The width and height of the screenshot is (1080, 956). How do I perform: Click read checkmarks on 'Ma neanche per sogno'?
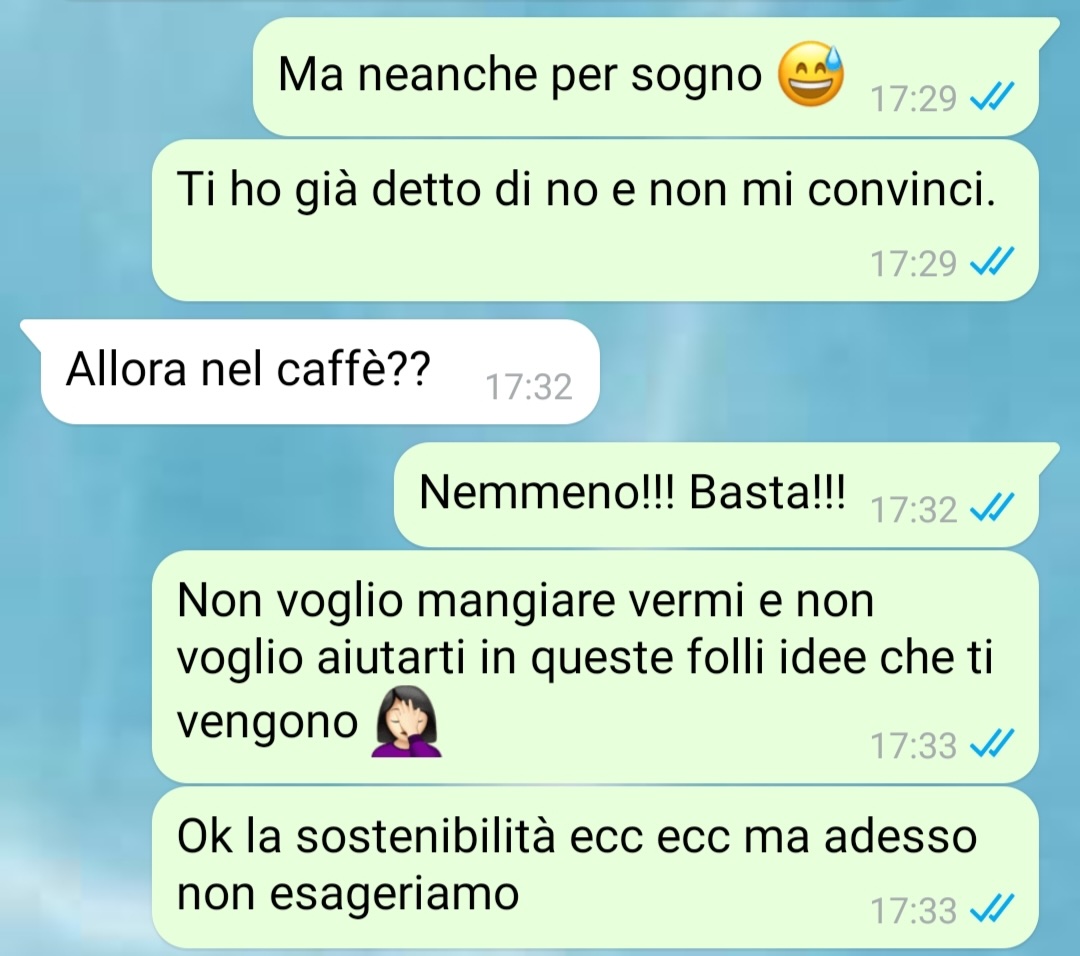(x=991, y=96)
